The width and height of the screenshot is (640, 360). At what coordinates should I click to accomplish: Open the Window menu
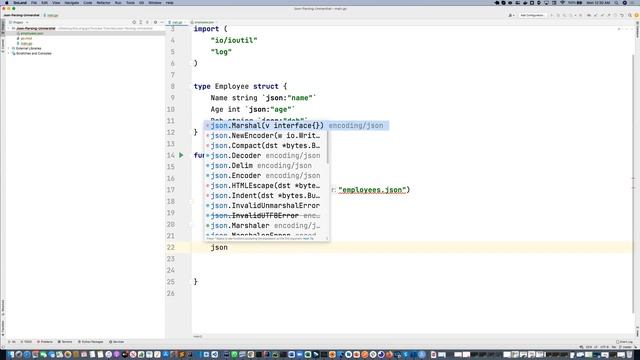click(155, 2)
